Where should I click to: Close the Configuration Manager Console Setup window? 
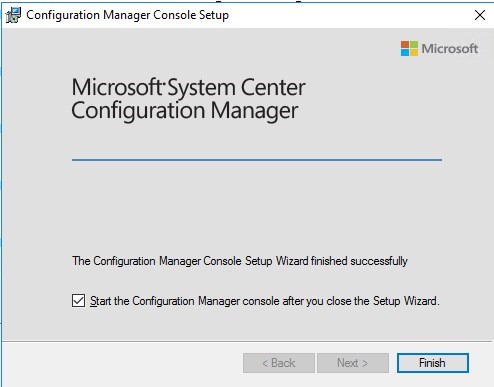[480, 15]
